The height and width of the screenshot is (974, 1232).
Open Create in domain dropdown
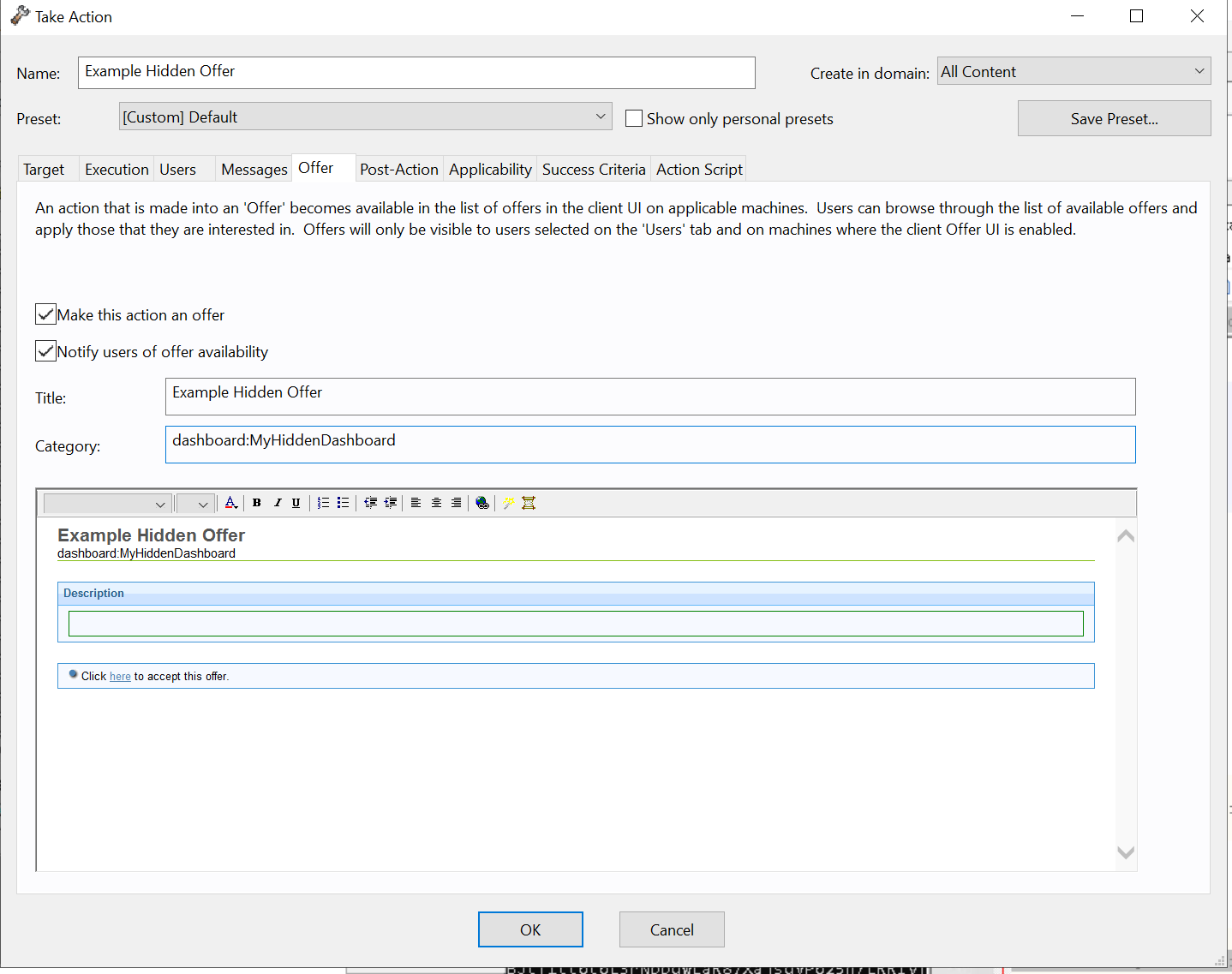(x=1074, y=71)
